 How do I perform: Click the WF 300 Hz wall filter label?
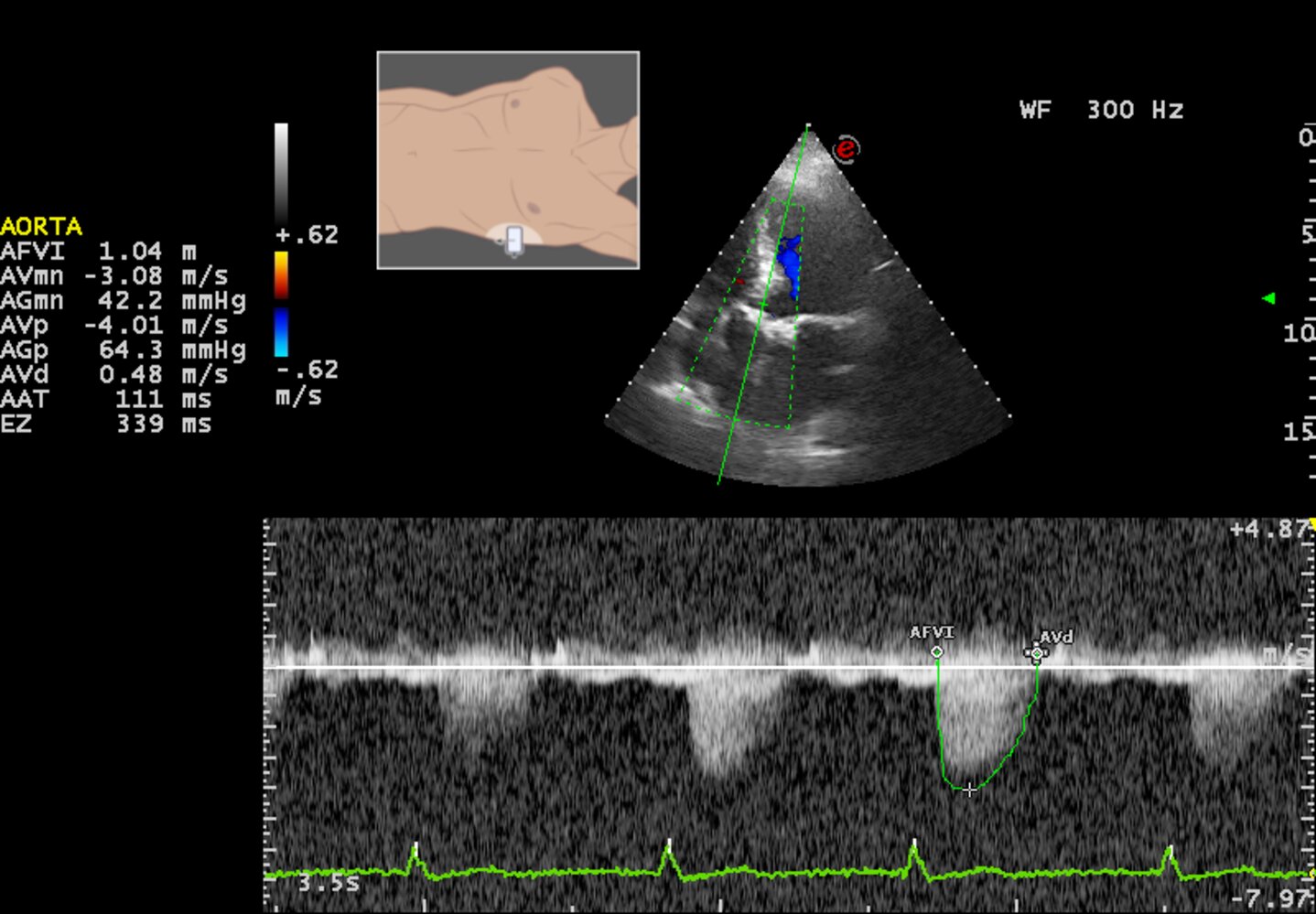pyautogui.click(x=1102, y=110)
